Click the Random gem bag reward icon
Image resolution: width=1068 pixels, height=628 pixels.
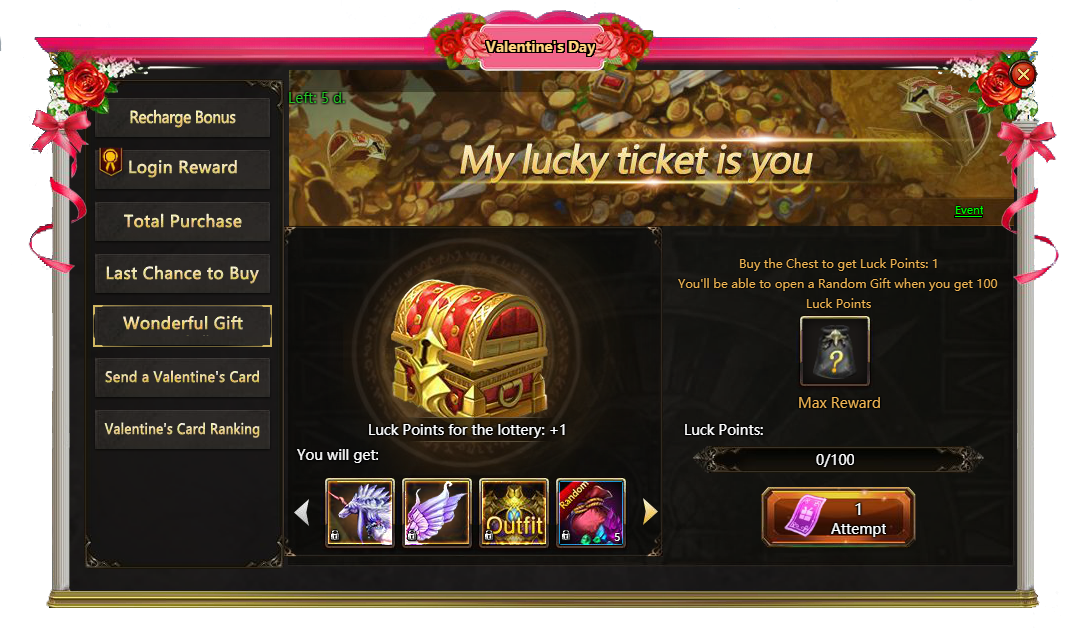coord(591,512)
